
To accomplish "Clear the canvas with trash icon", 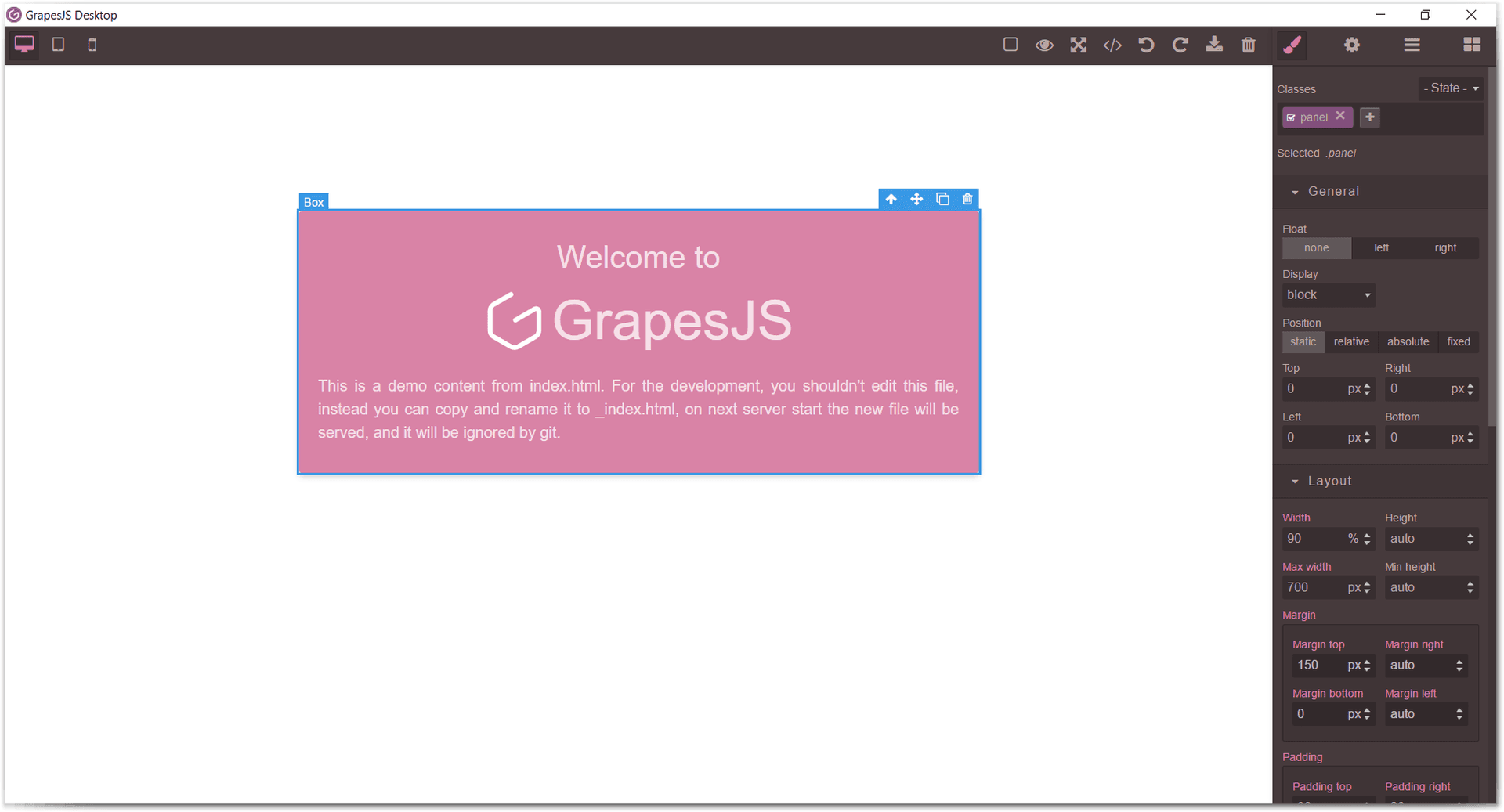I will click(x=1248, y=45).
